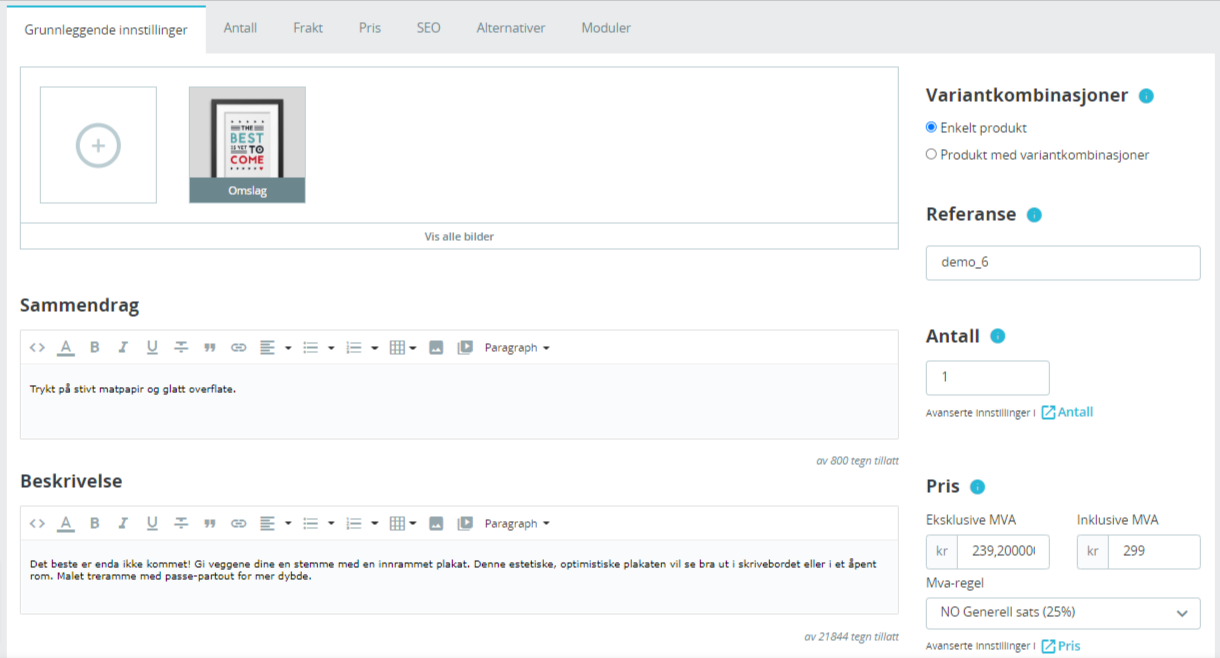This screenshot has width=1220, height=658.
Task: Toggle bold in Beskrivelse editor
Action: pos(95,524)
